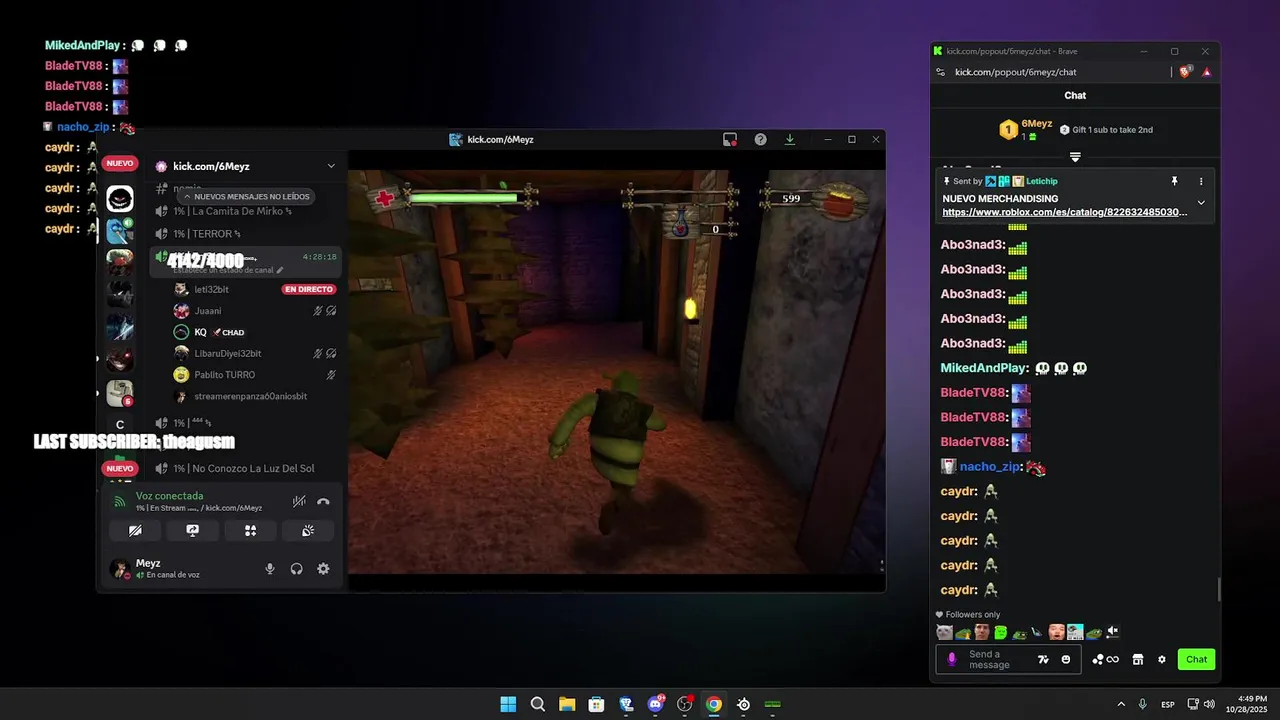
Task: Open Brave Rewards triangle icon
Action: point(1207,72)
